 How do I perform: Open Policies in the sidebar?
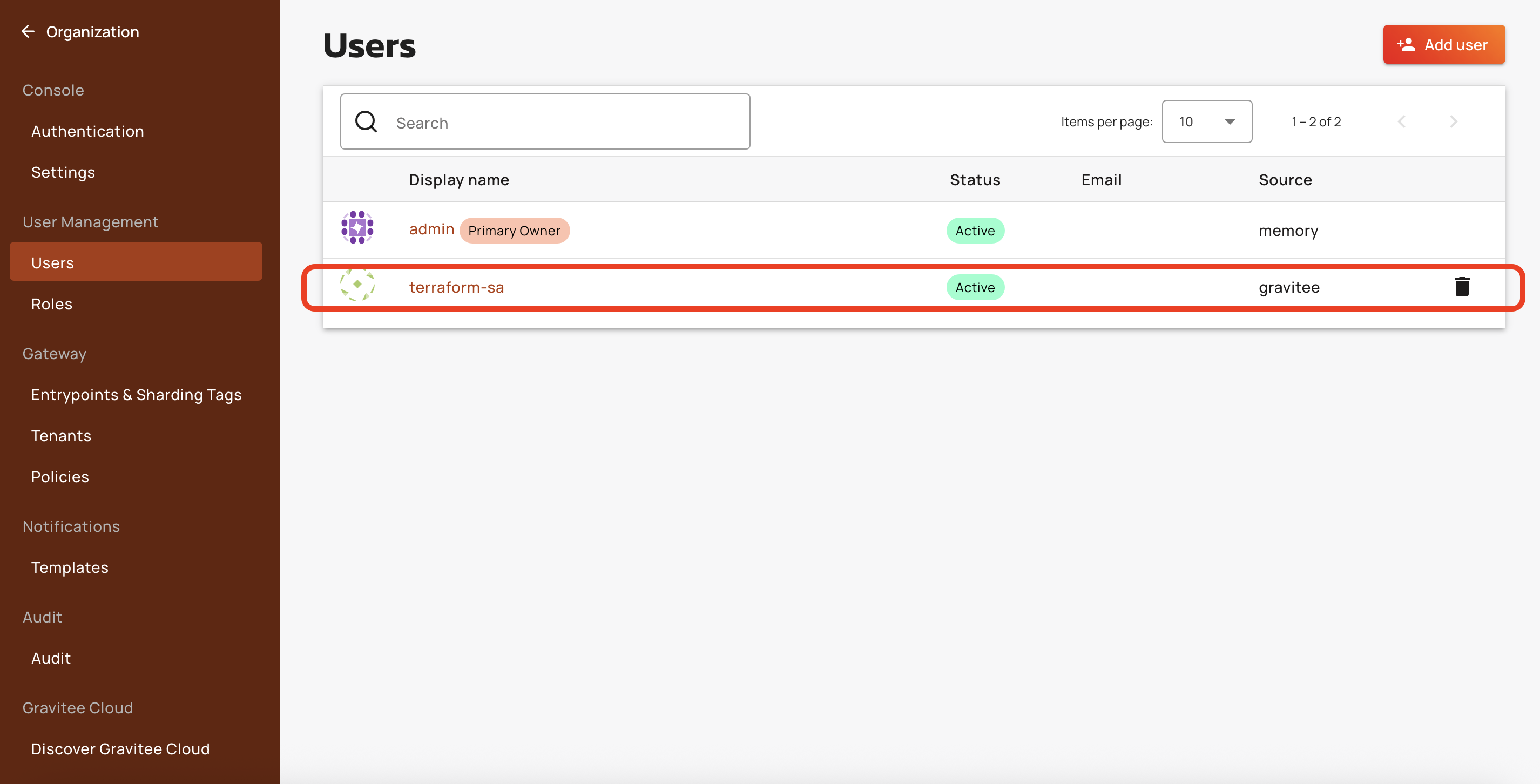pos(60,477)
